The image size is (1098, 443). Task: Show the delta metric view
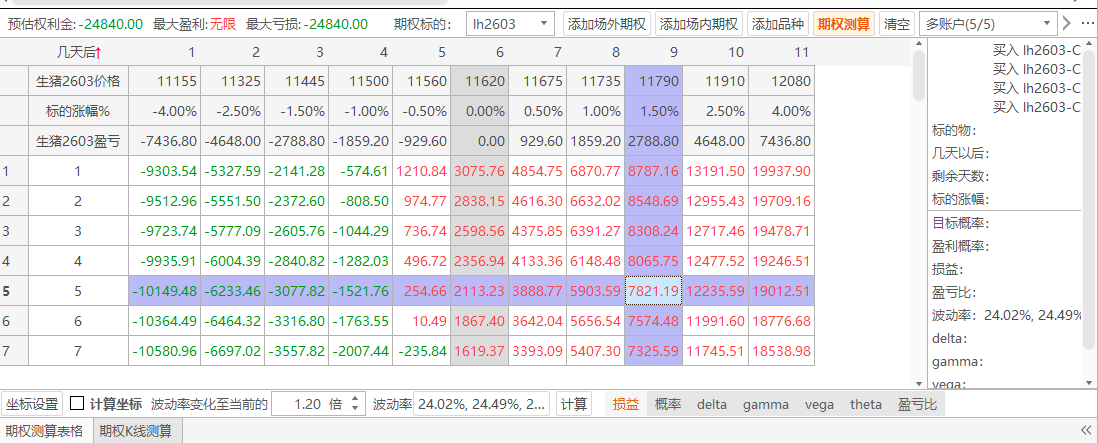tap(712, 404)
